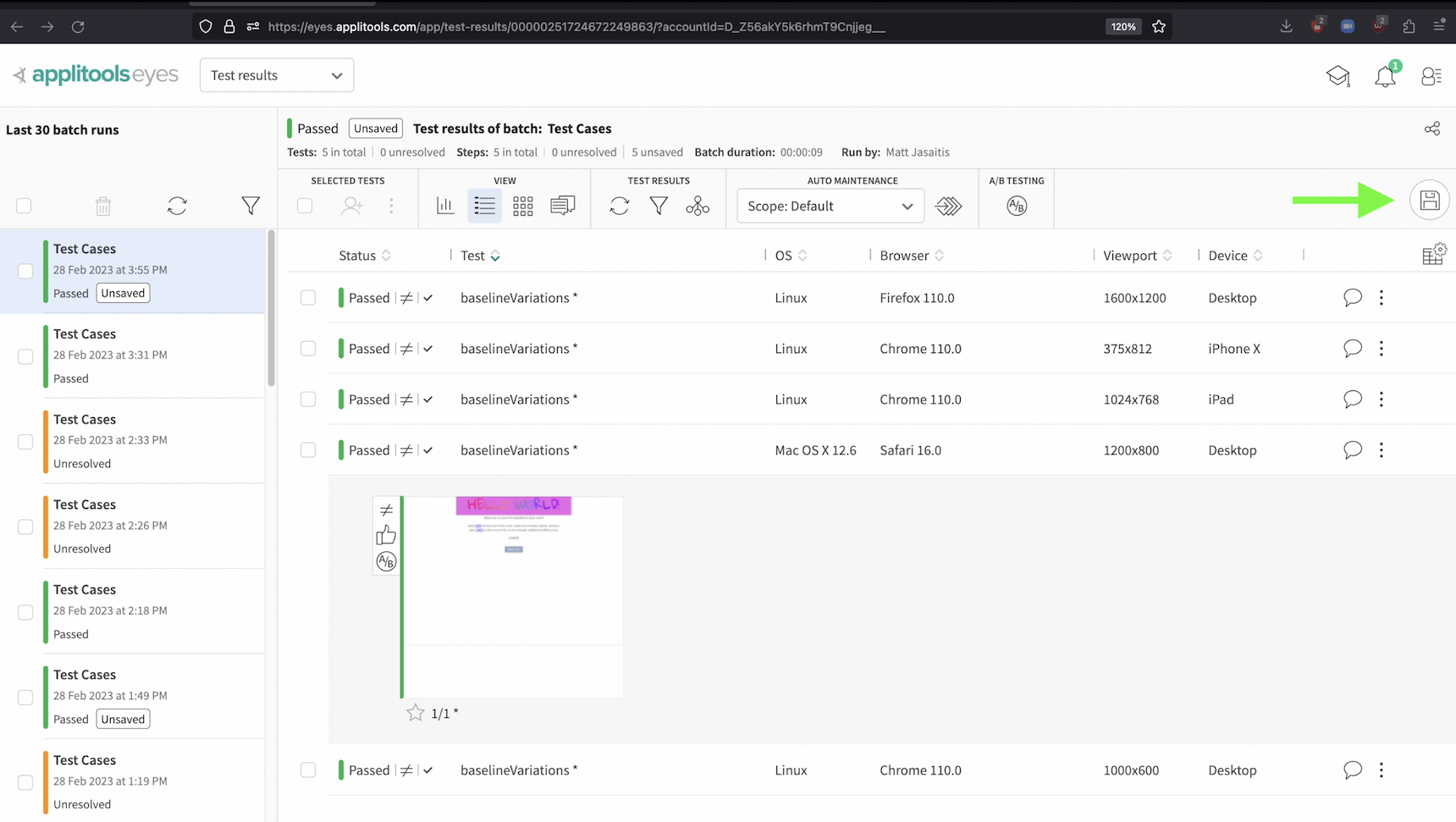Screen dimensions: 1456x822
Task: Click the Applitools Eyes logo
Action: pyautogui.click(x=96, y=75)
